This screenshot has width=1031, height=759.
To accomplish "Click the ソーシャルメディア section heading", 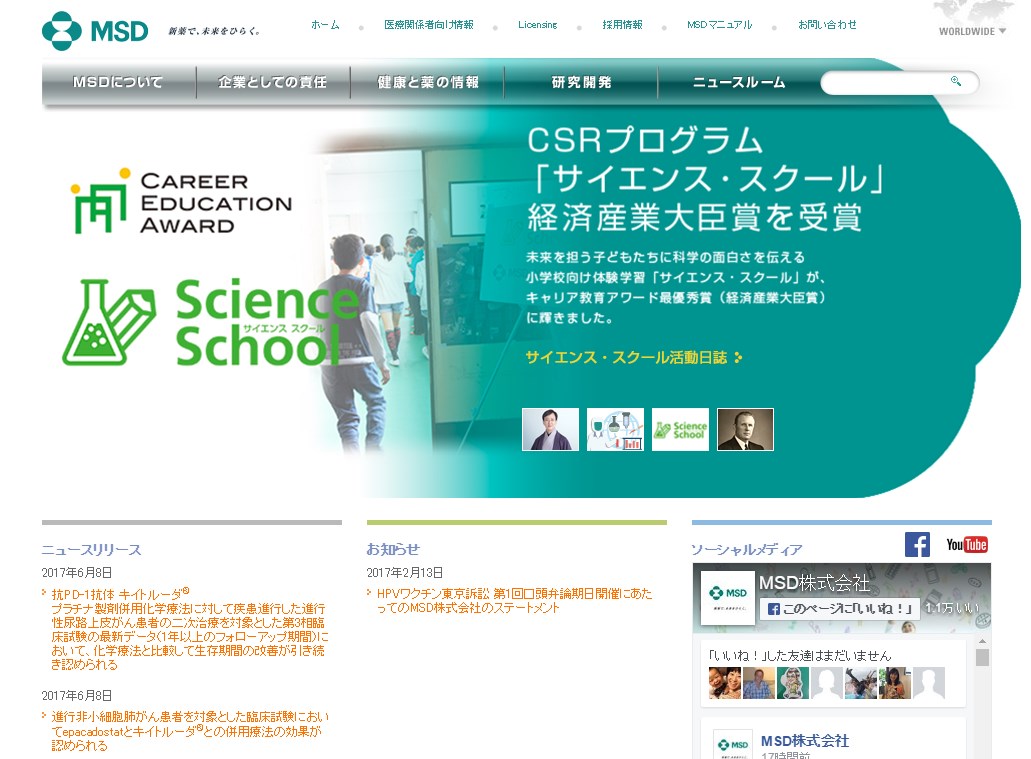I will click(747, 550).
